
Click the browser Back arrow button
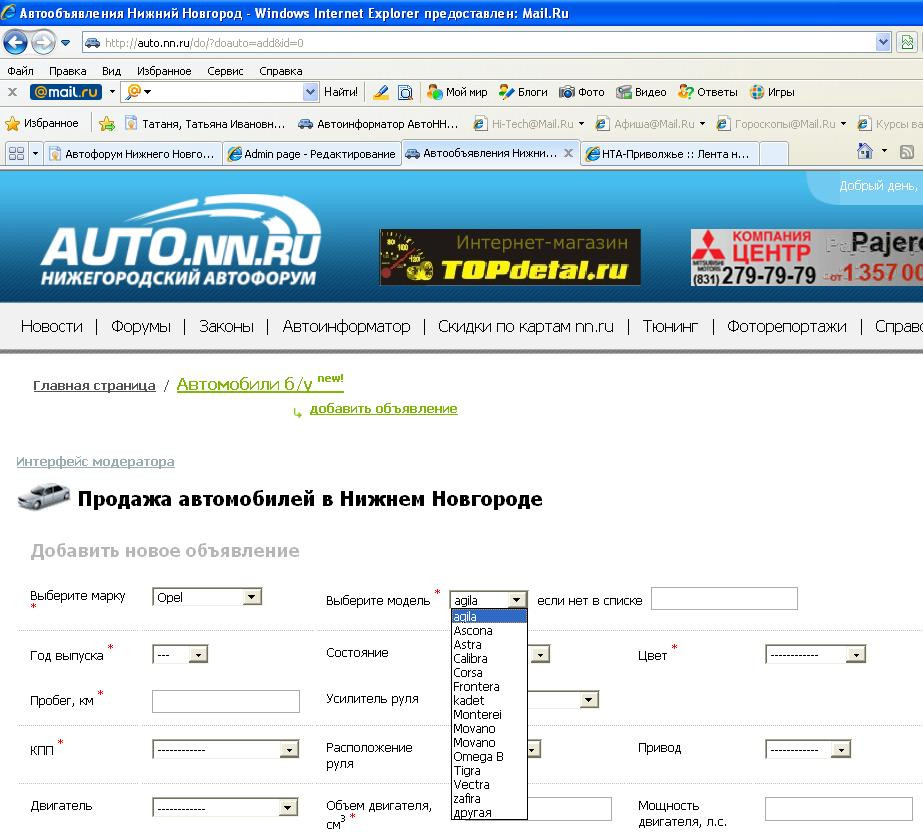15,42
